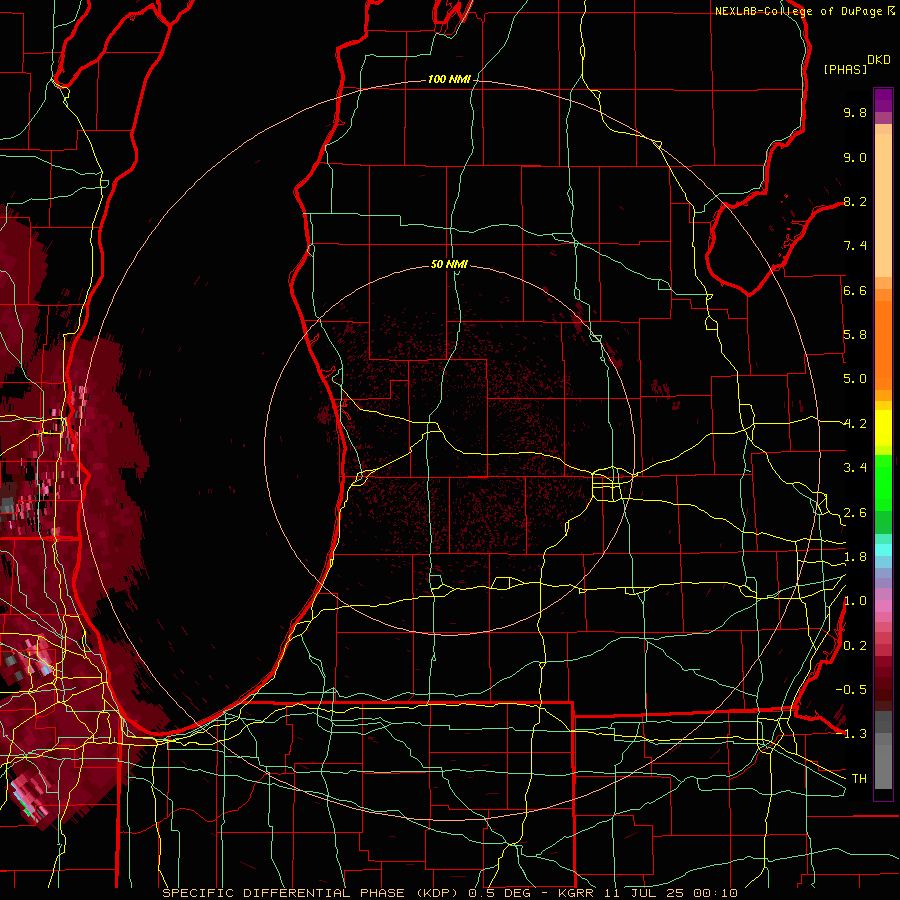Click the 3.4 value on the color scale
900x900 pixels.
855,468
